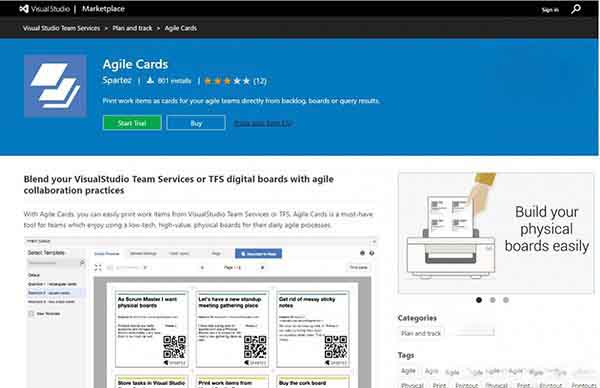Click 'Get rid of messy sticky notes' card
600x388 pixels.
point(313,329)
